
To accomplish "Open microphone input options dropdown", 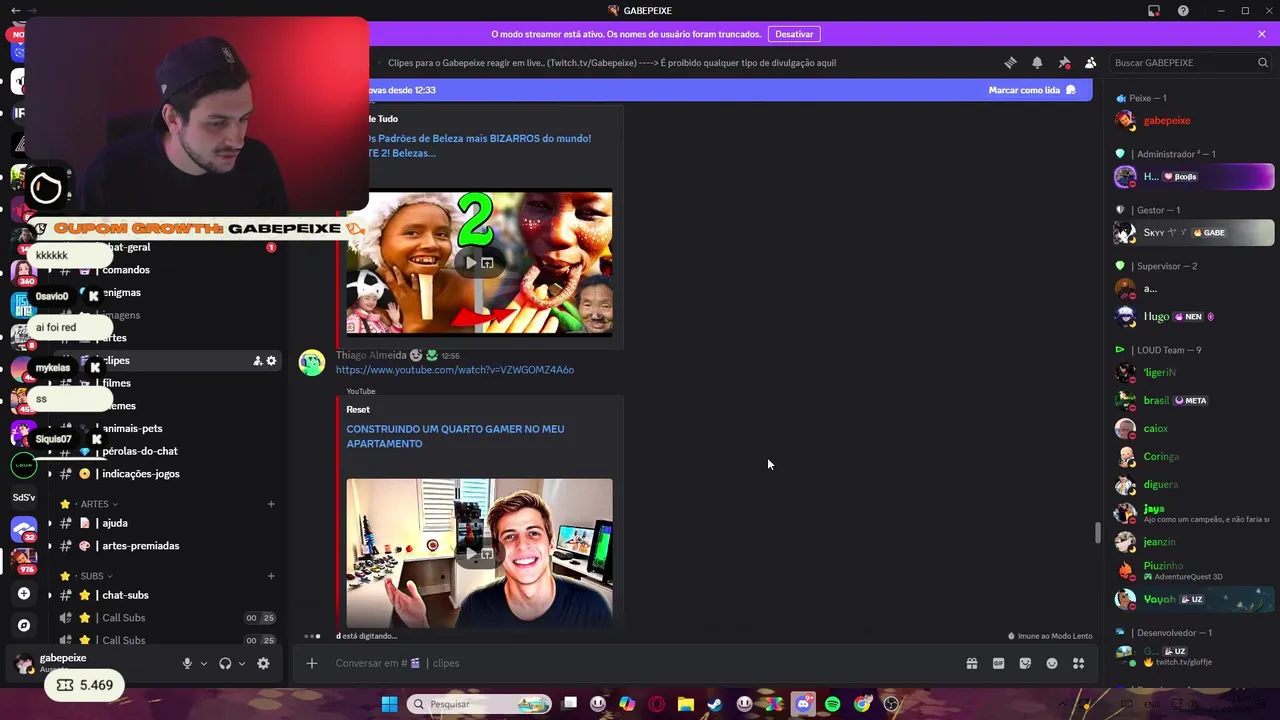I will (x=204, y=663).
